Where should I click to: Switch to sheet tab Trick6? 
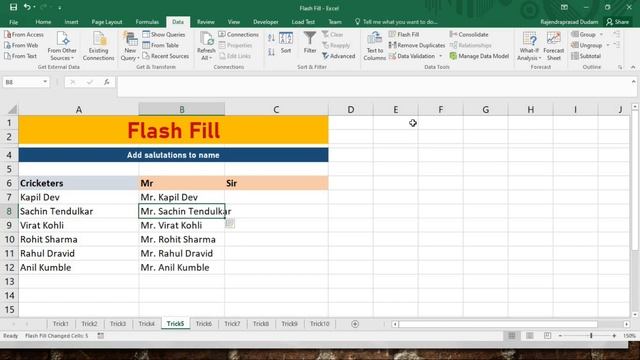(204, 324)
